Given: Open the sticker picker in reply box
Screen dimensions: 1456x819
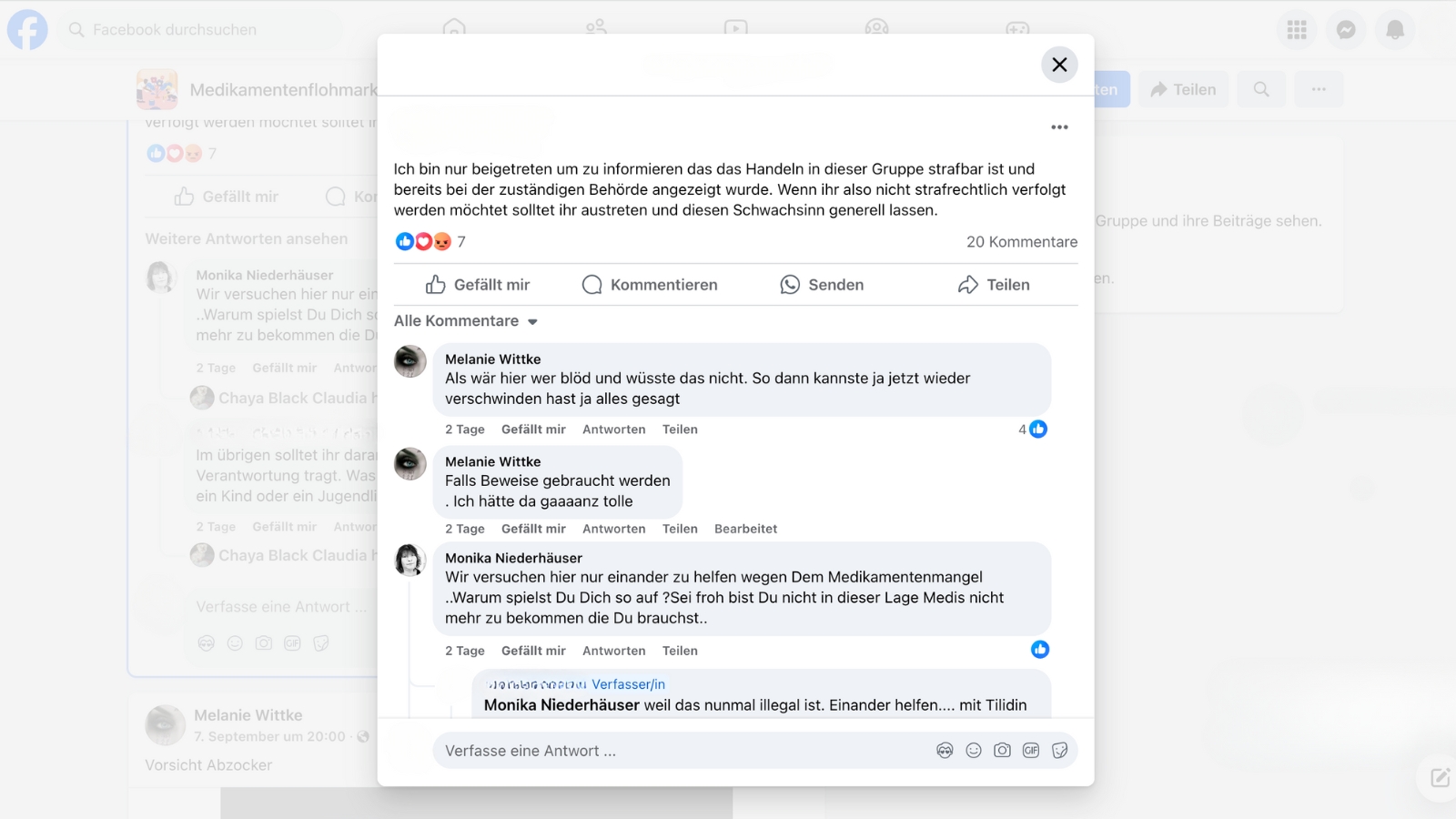Looking at the screenshot, I should pyautogui.click(x=1059, y=751).
